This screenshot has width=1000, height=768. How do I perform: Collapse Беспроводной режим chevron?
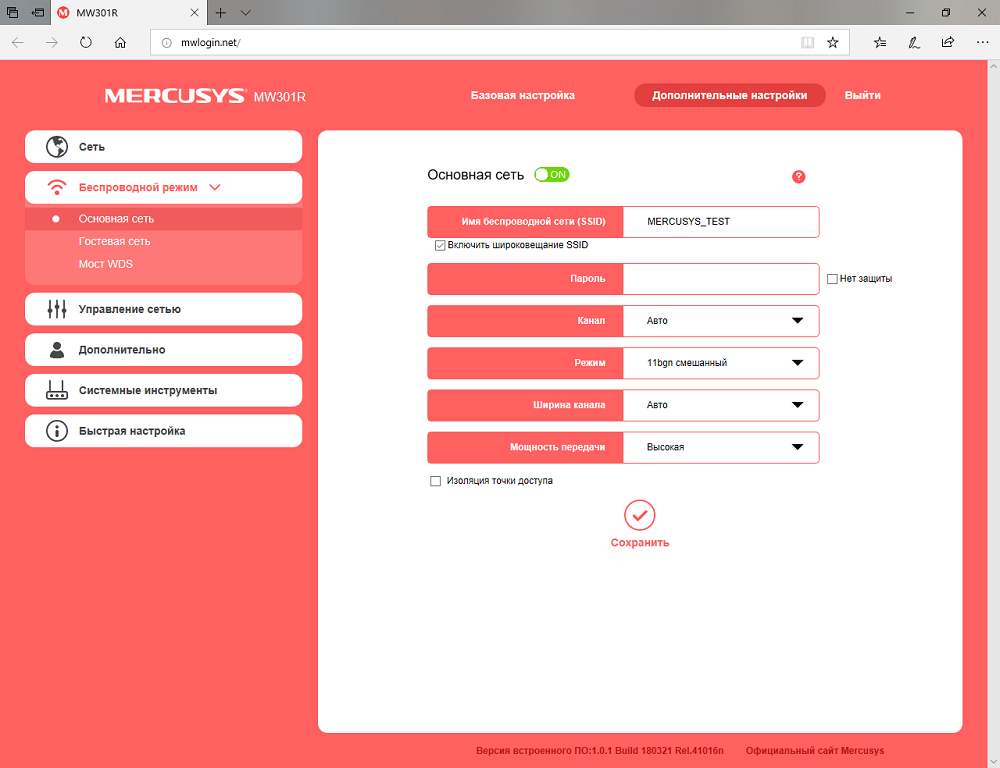[x=215, y=188]
